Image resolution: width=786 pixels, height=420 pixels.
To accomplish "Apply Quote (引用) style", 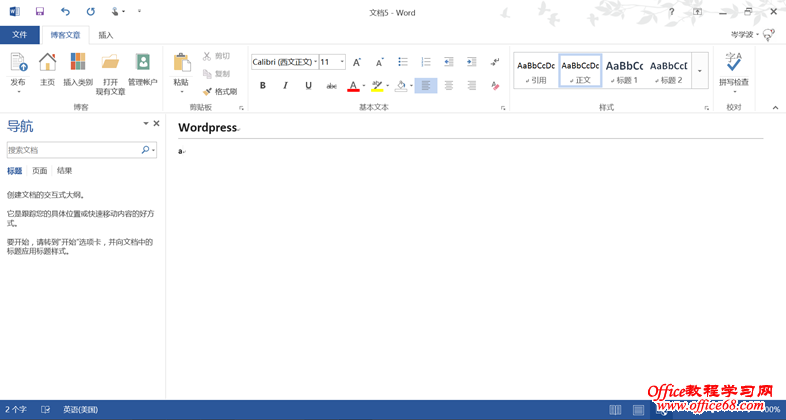I will [536, 71].
